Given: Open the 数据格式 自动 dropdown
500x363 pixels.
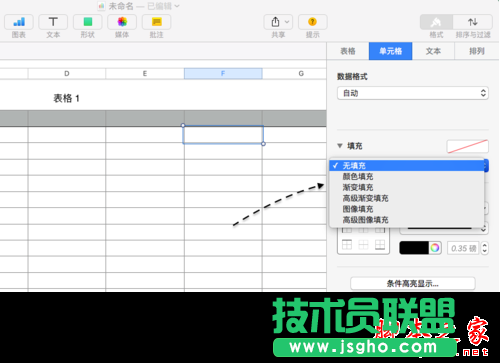Looking at the screenshot, I should (413, 93).
